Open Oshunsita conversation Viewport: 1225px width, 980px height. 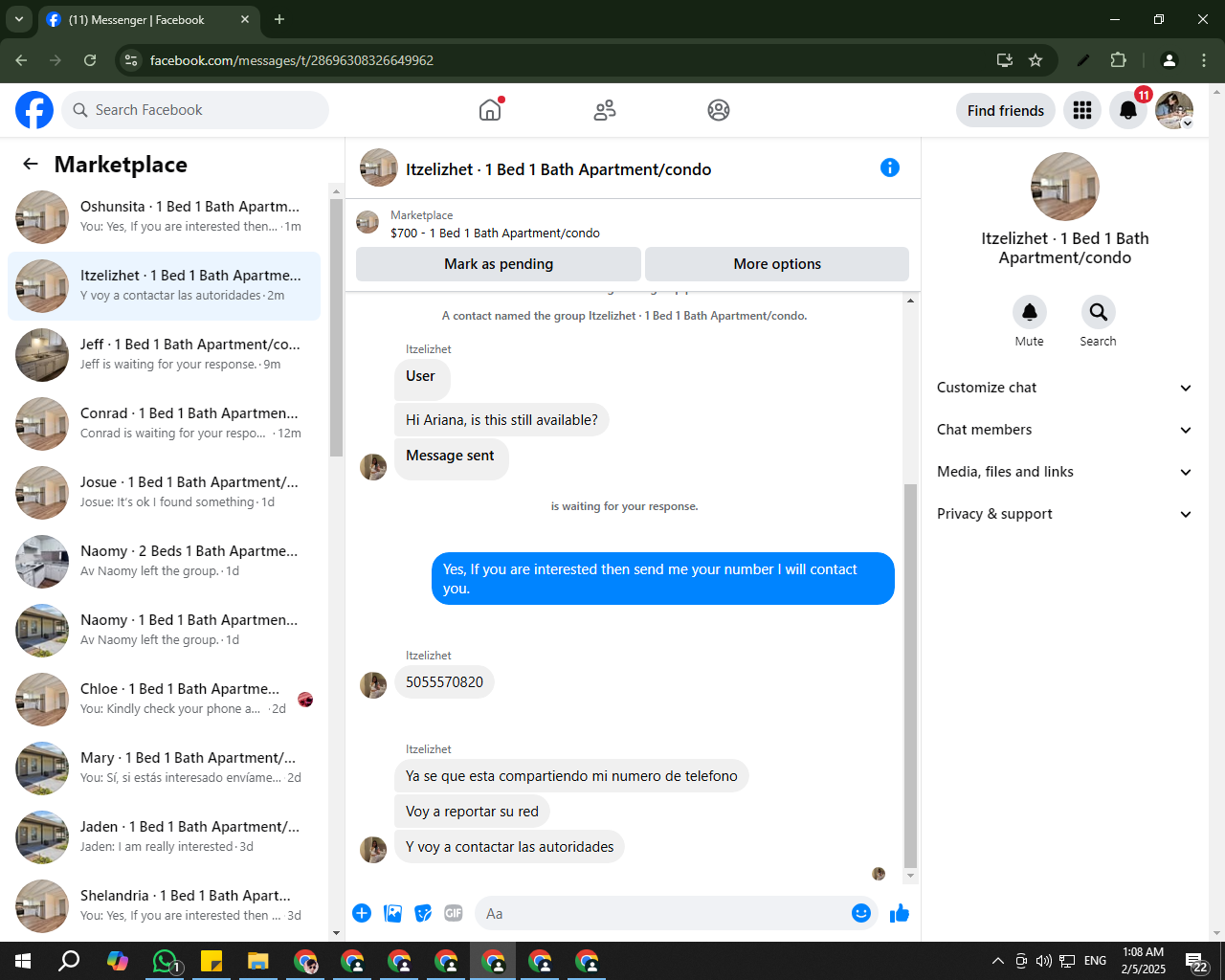[164, 217]
